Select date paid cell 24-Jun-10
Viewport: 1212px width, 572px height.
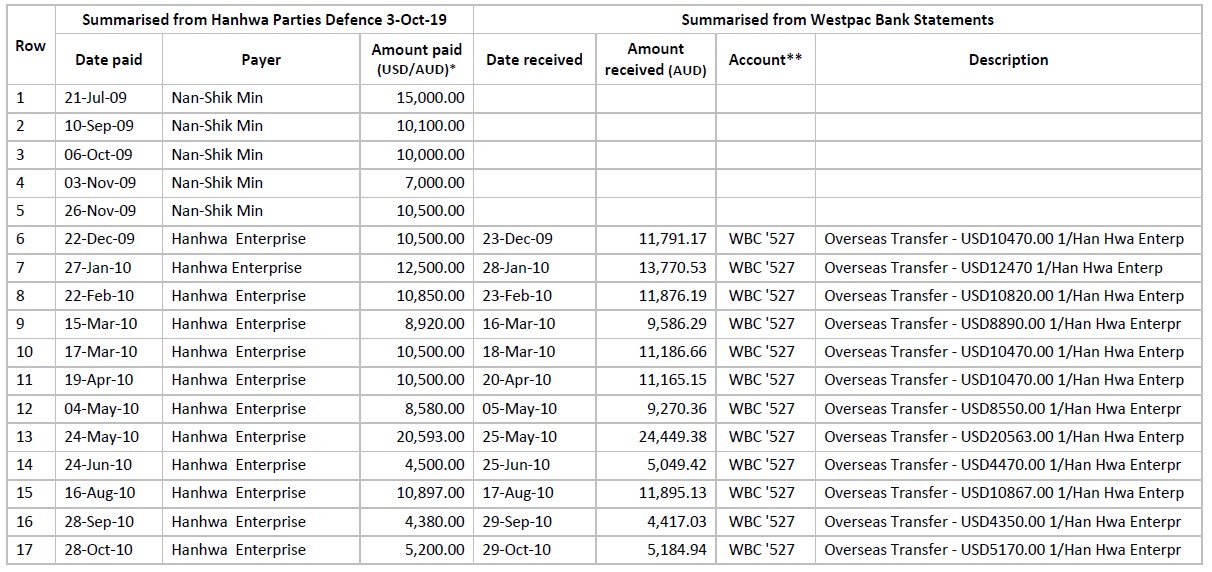tap(97, 464)
